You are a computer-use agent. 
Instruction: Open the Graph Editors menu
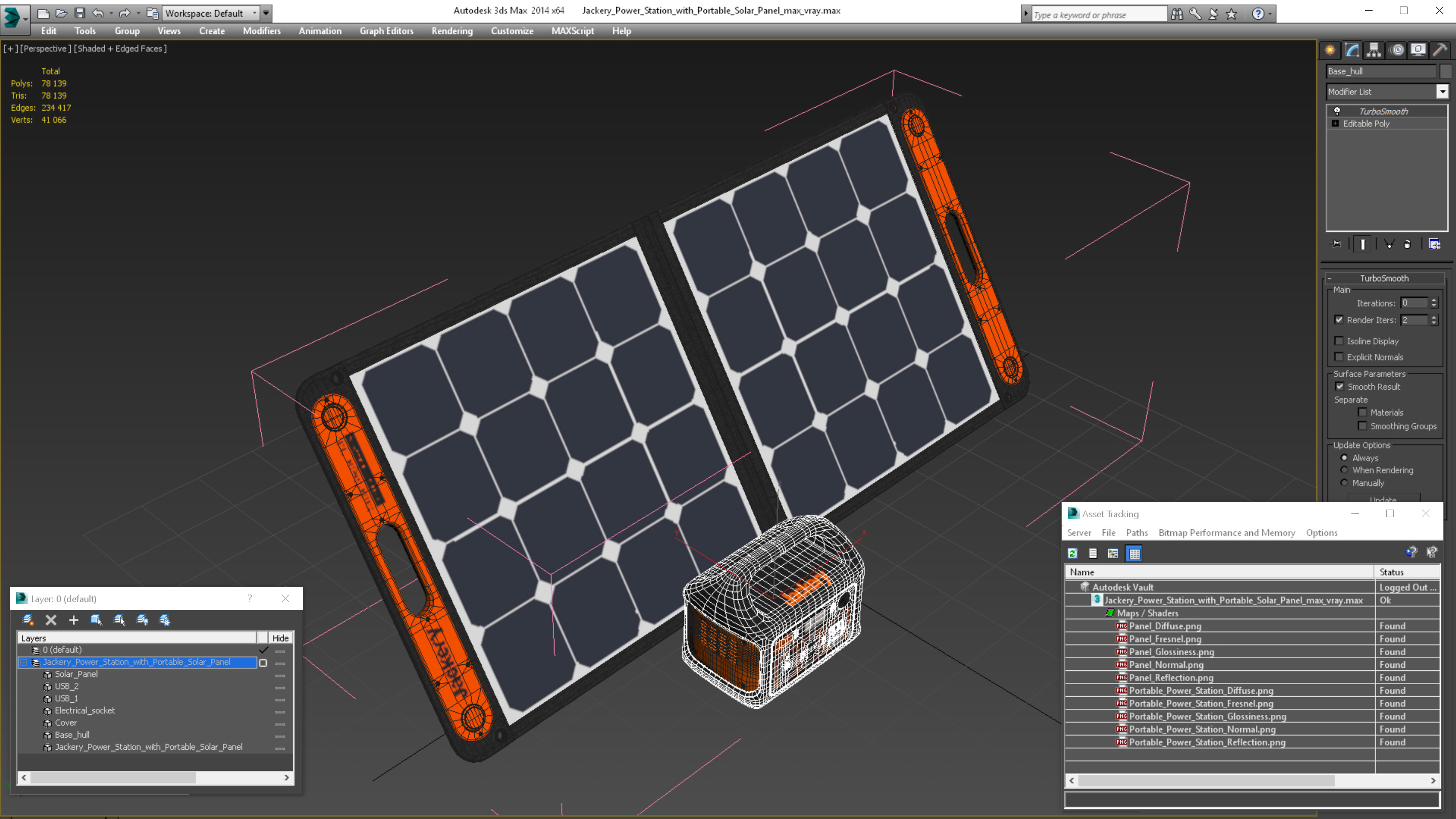tap(387, 31)
